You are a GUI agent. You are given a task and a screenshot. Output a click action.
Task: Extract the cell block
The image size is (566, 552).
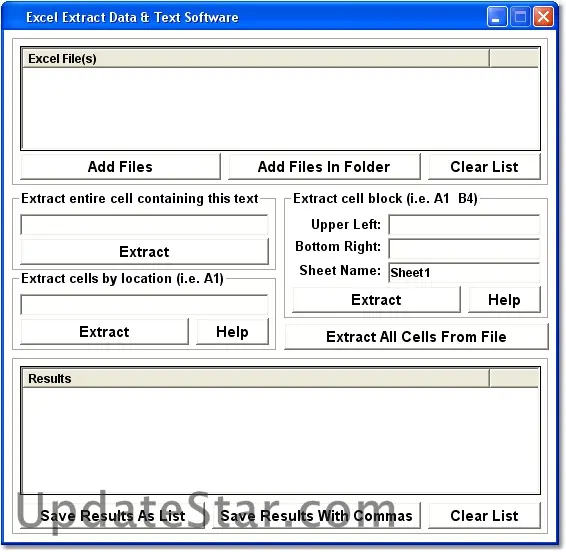point(376,300)
